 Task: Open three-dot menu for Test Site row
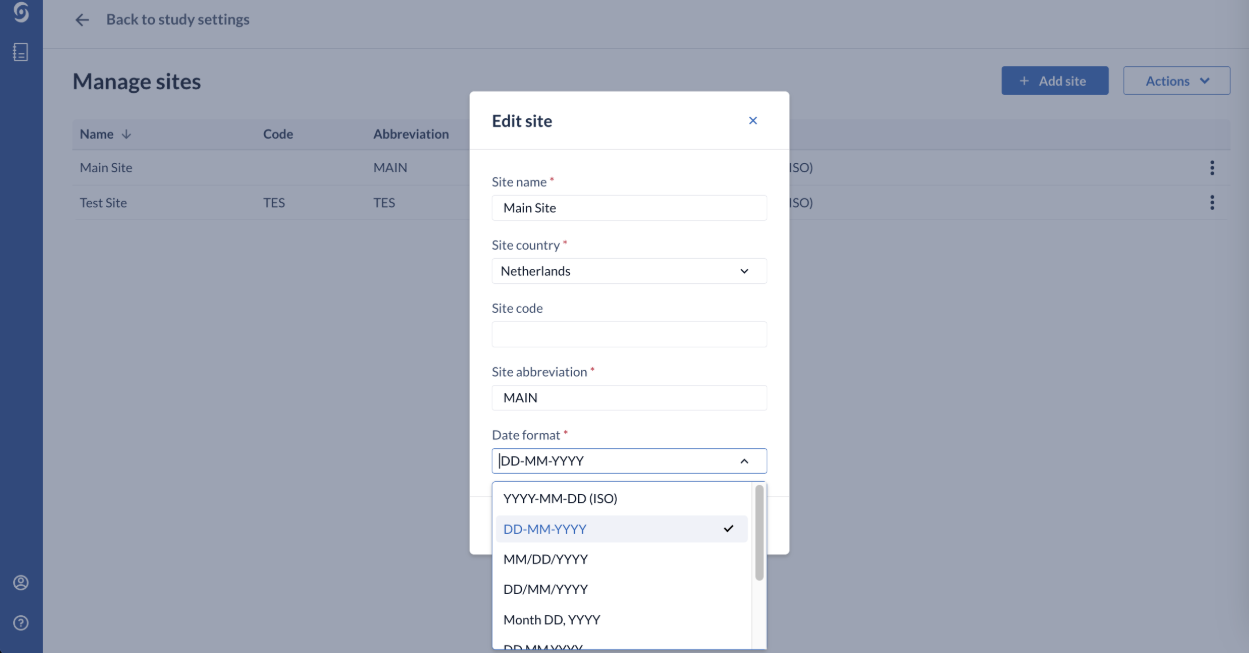coord(1212,203)
